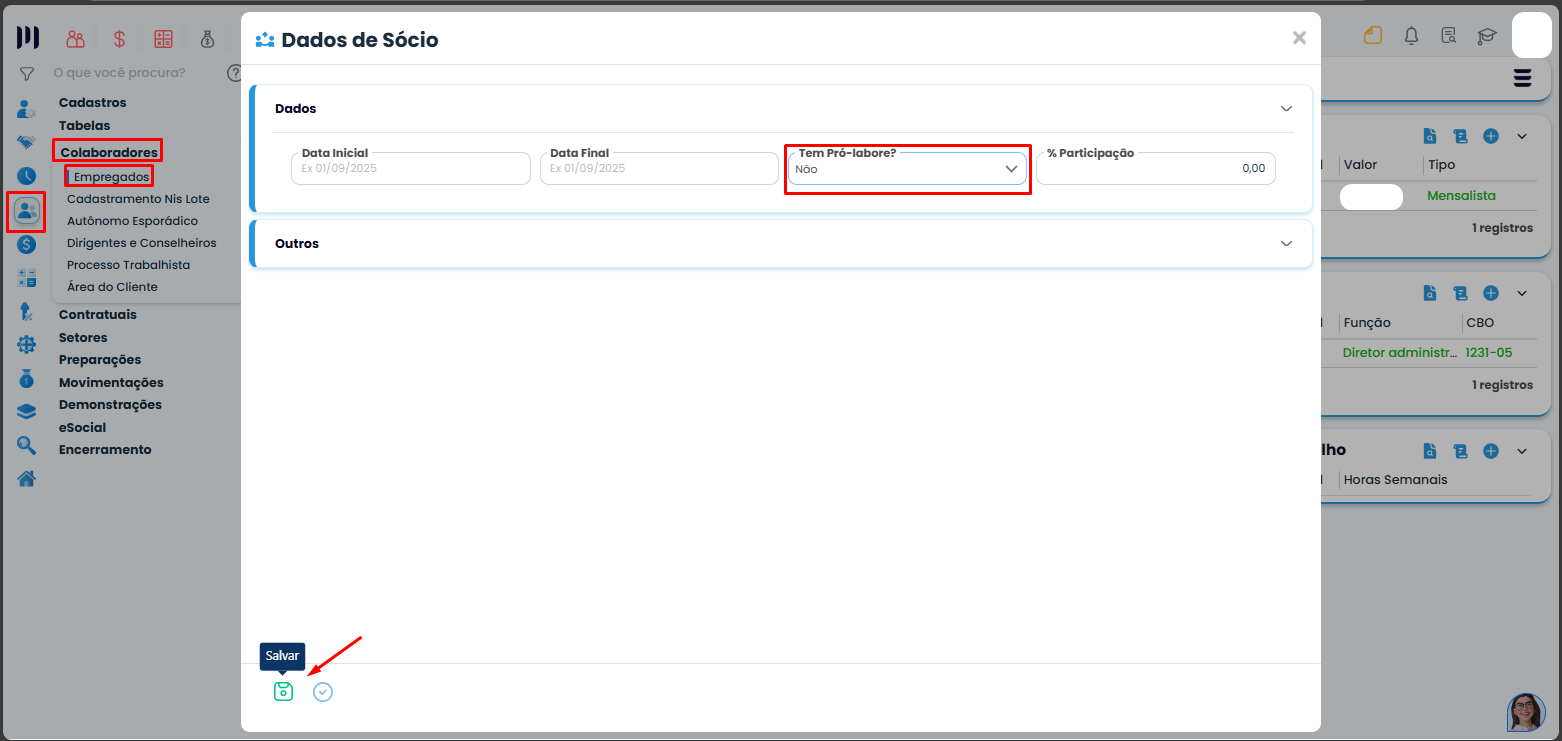Click the document search icon in header
This screenshot has height=741, width=1562.
[1448, 36]
